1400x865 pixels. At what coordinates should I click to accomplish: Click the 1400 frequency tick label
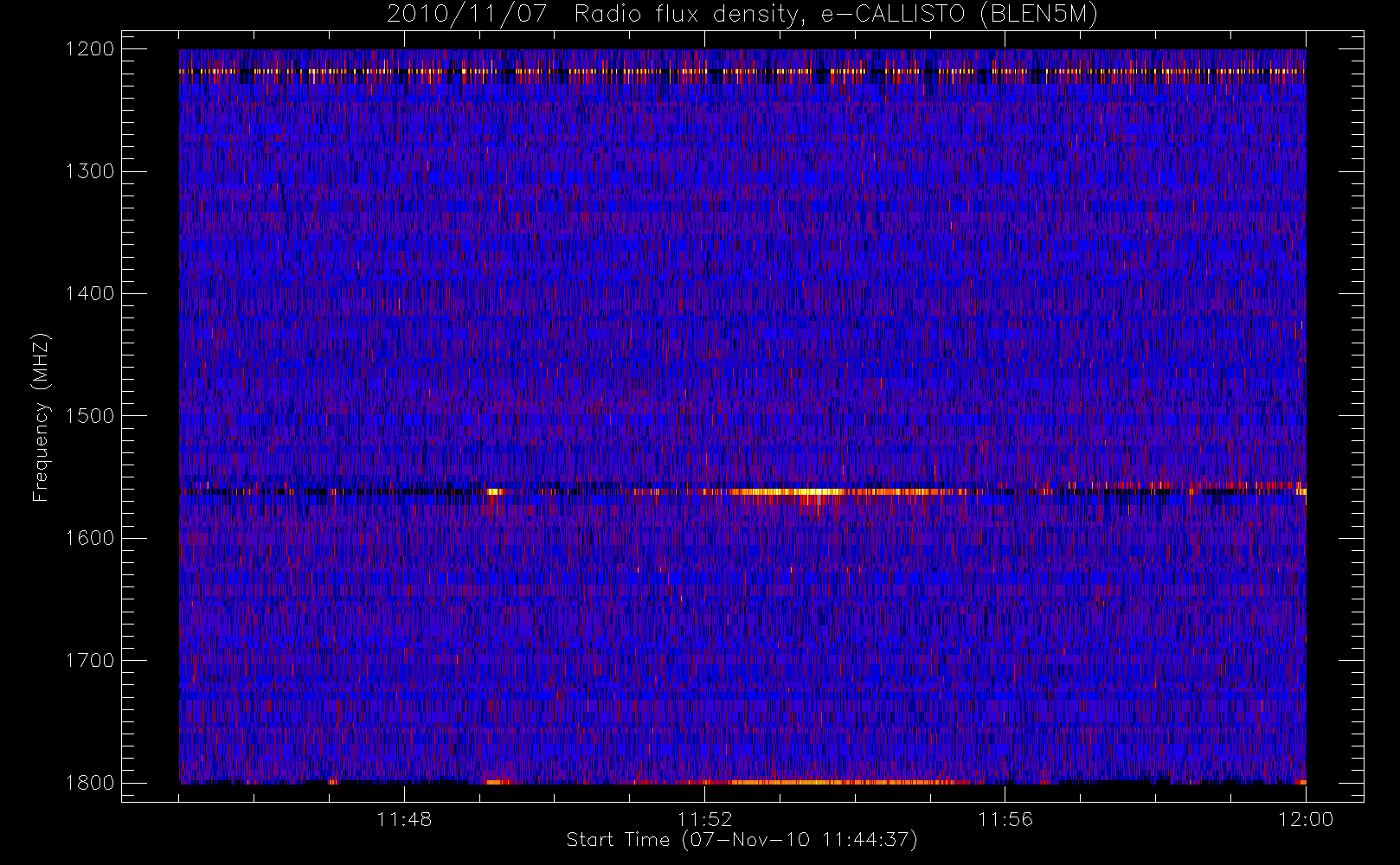(90, 293)
